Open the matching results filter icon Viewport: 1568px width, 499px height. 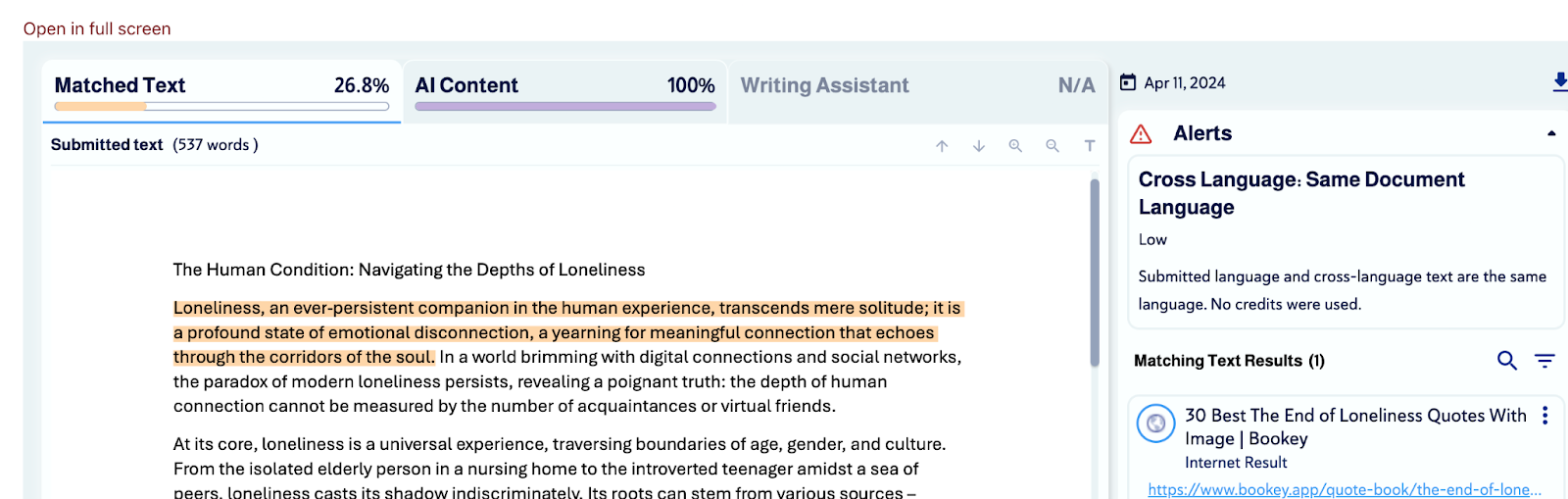click(1544, 361)
